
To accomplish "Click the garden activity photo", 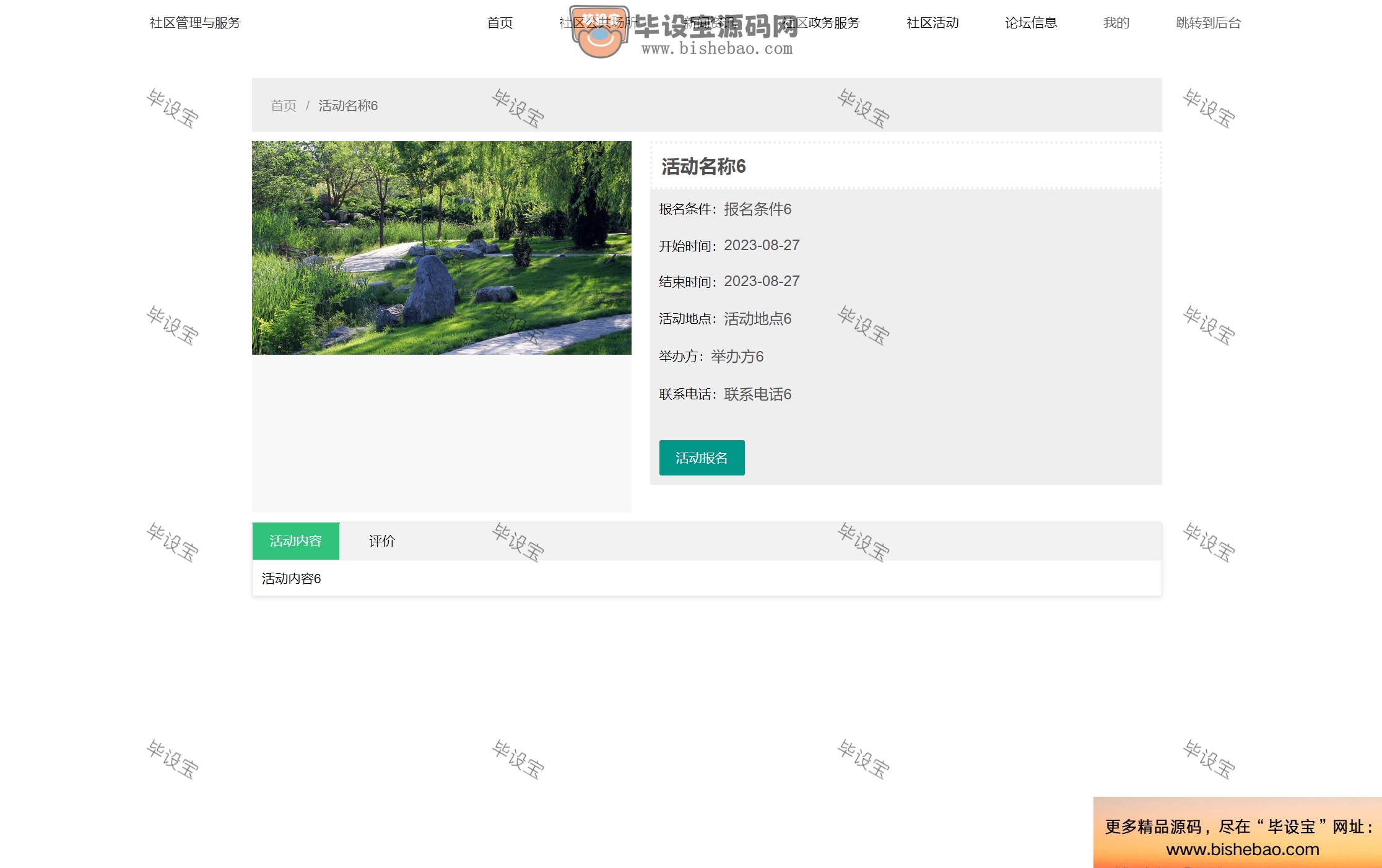I will [x=441, y=248].
